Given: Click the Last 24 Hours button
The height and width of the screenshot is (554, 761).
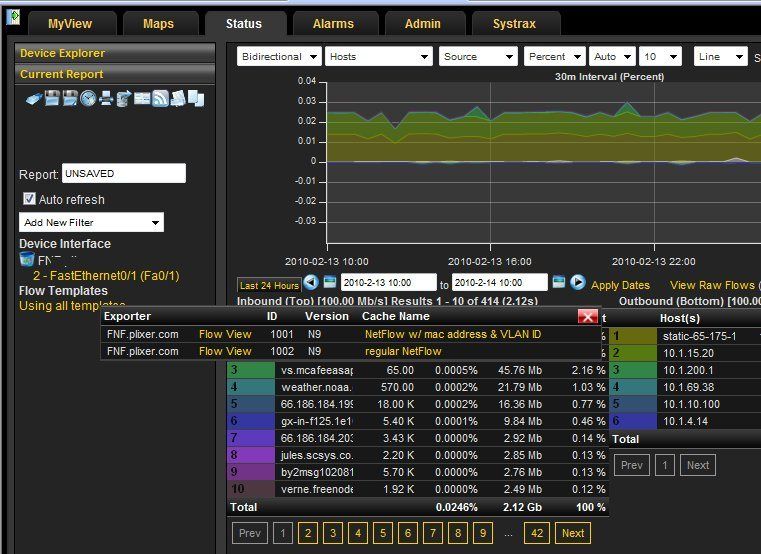Looking at the screenshot, I should (x=269, y=285).
